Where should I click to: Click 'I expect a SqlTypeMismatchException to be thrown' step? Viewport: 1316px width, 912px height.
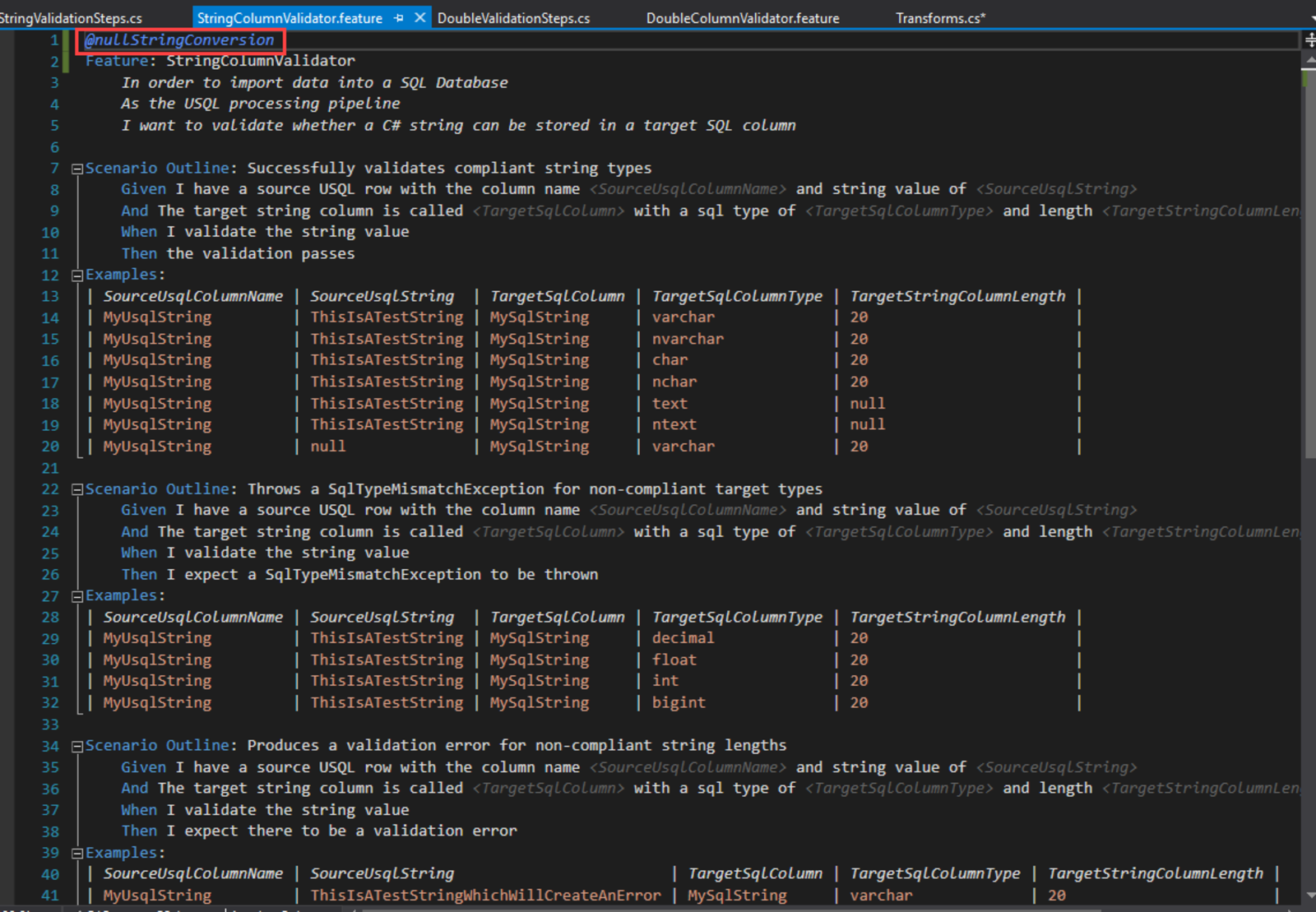click(x=382, y=574)
